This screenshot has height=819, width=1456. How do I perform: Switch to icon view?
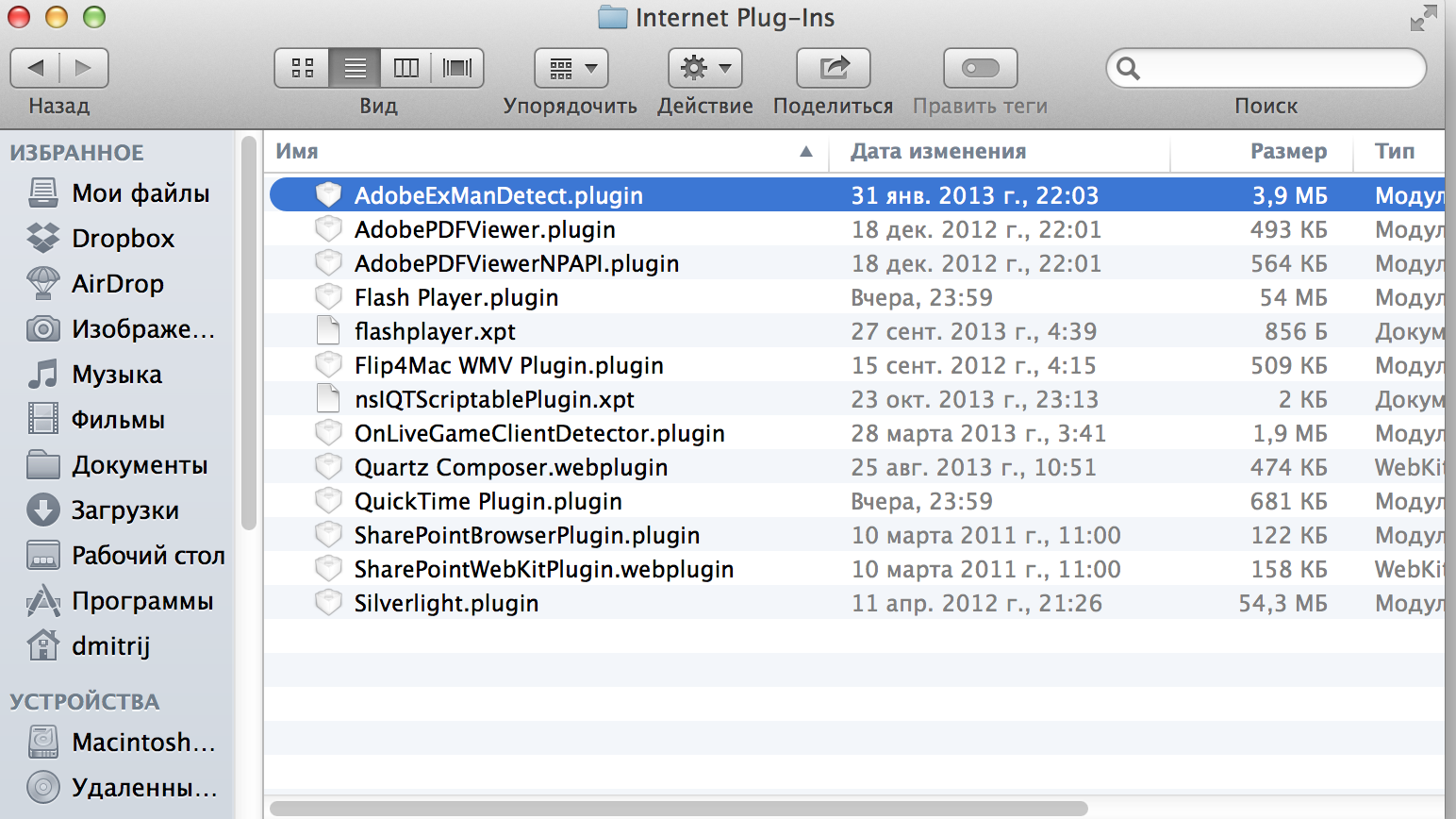point(302,68)
